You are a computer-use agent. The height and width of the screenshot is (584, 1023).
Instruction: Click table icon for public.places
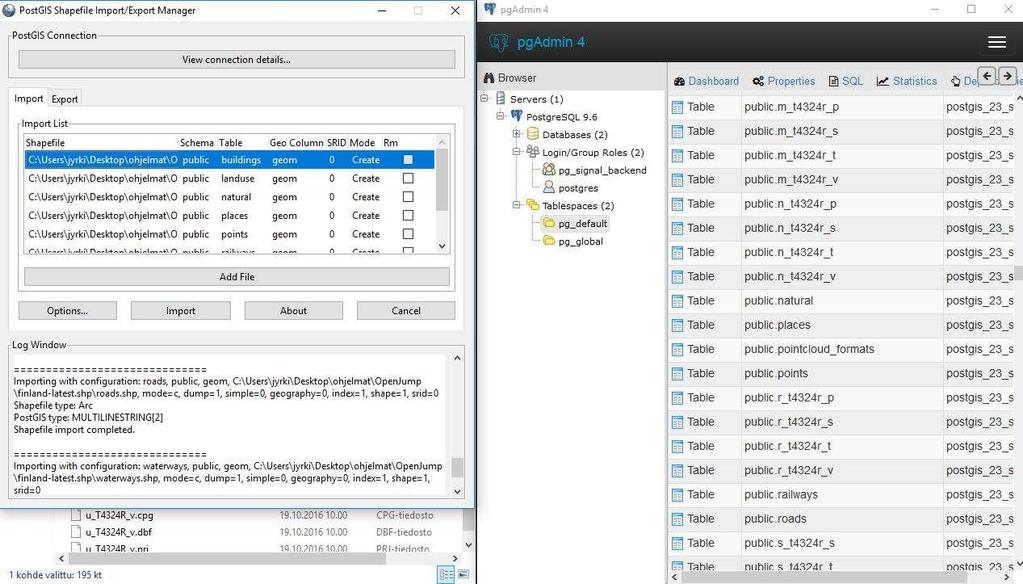(x=677, y=325)
